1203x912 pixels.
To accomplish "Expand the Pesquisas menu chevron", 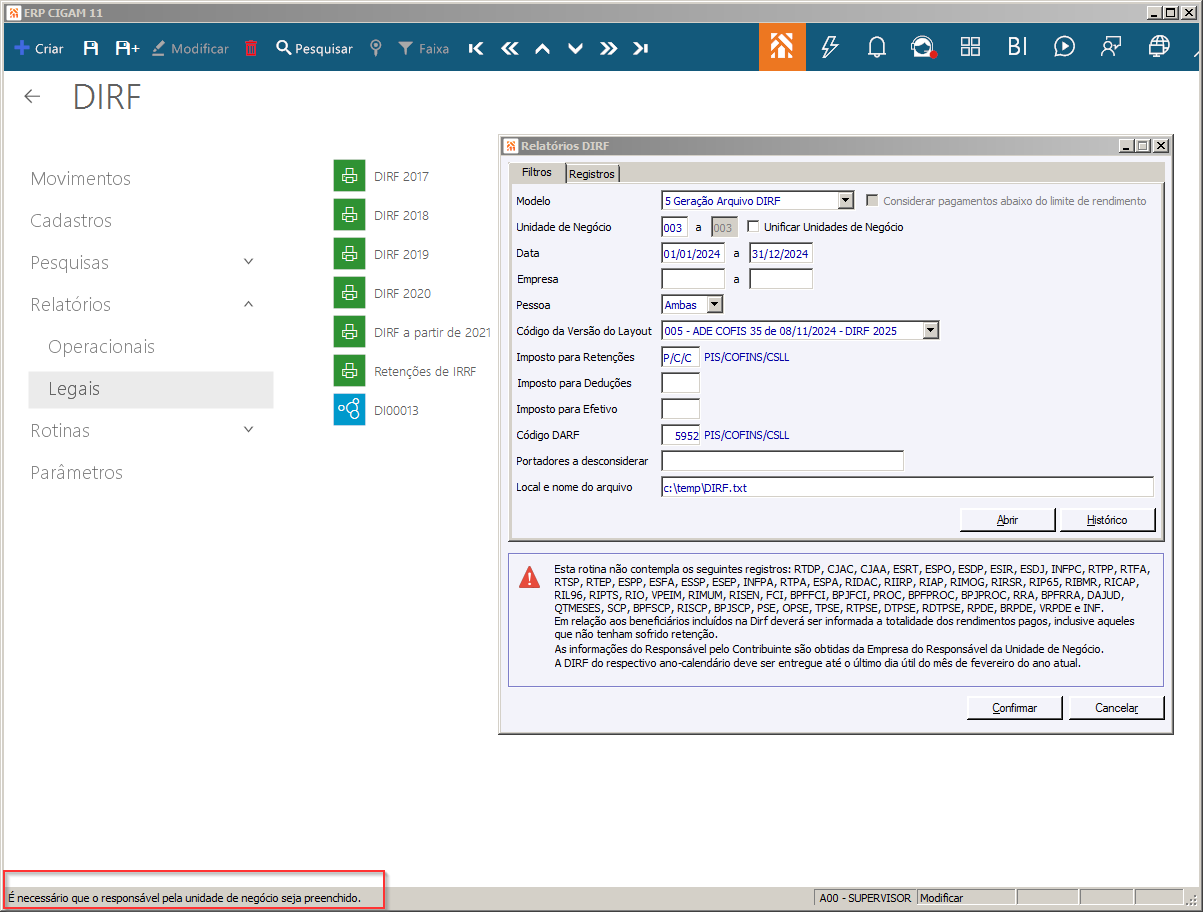I will point(249,262).
